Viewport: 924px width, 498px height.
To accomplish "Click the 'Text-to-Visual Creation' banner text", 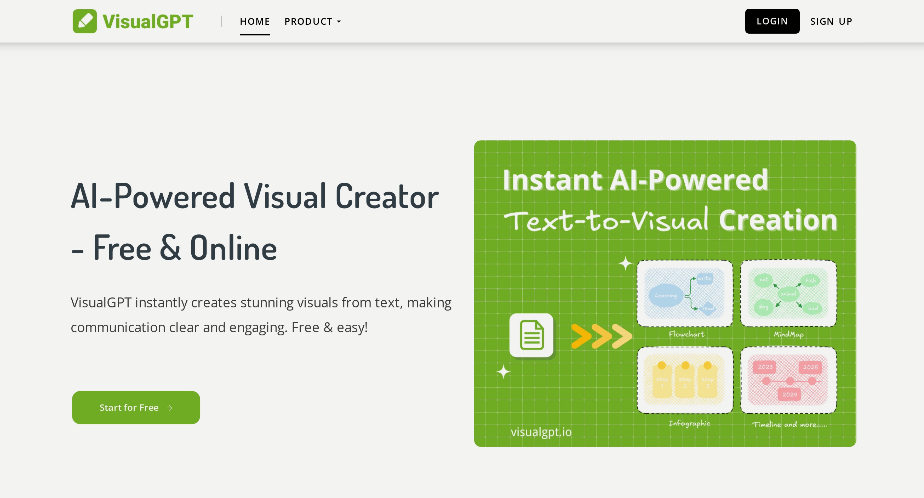I will click(x=671, y=220).
